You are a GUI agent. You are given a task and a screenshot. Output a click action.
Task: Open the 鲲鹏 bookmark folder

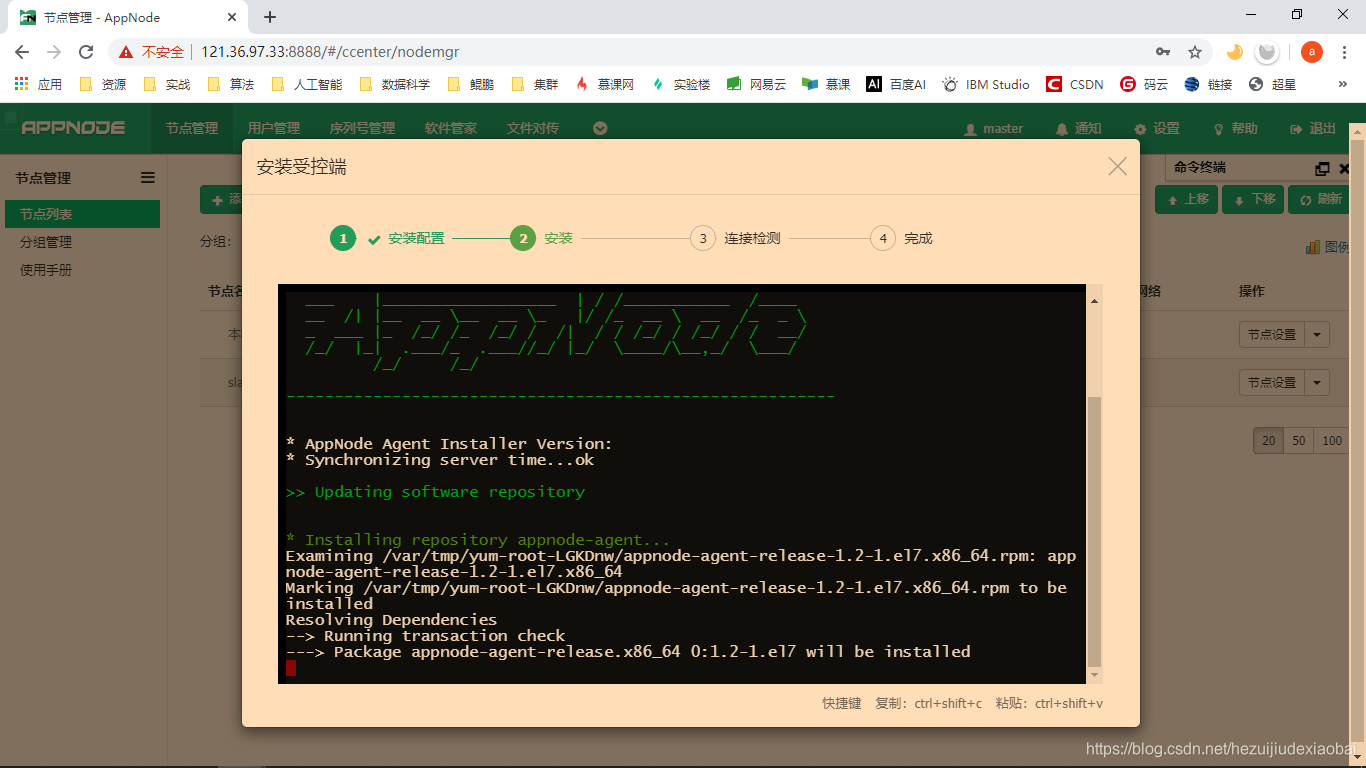(470, 84)
